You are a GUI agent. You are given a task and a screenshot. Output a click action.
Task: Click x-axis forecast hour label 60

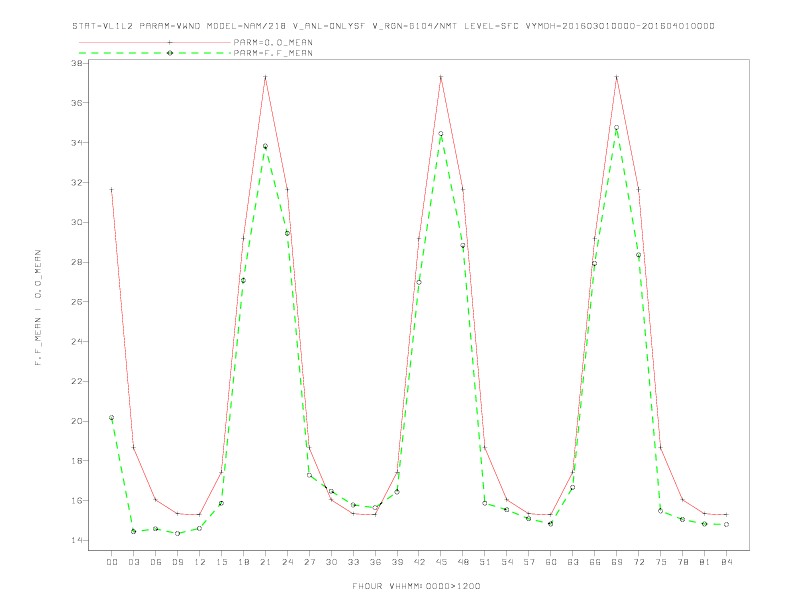click(x=551, y=562)
